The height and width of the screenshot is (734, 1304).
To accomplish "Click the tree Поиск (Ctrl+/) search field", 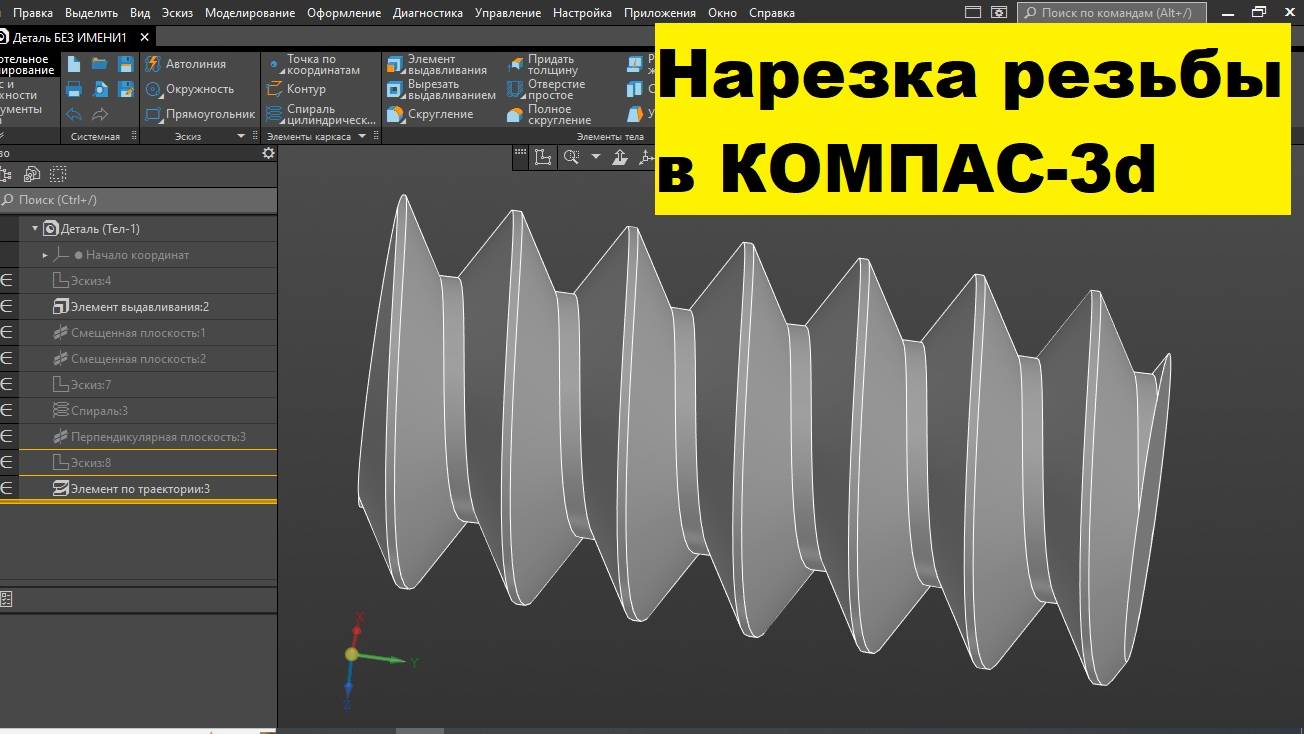I will (138, 200).
